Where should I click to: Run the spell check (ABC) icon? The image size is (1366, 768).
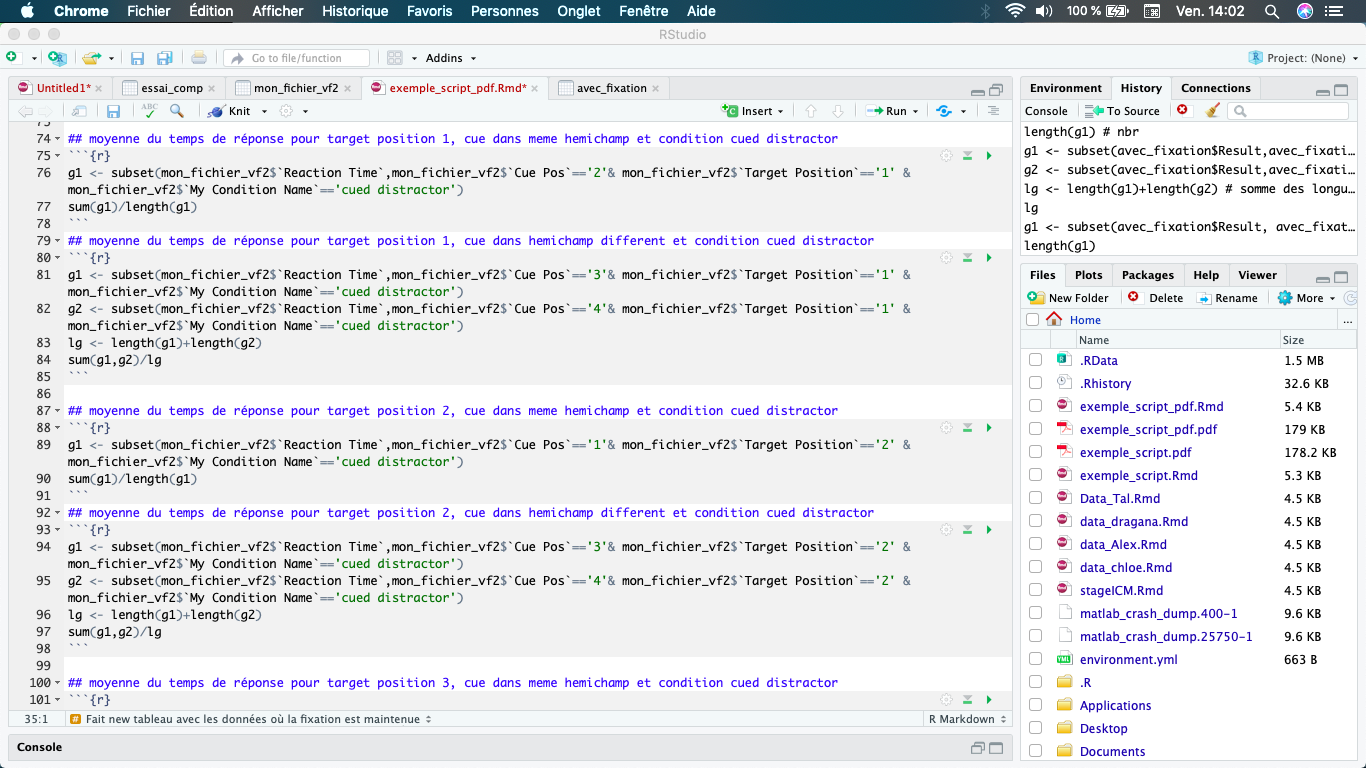click(149, 111)
